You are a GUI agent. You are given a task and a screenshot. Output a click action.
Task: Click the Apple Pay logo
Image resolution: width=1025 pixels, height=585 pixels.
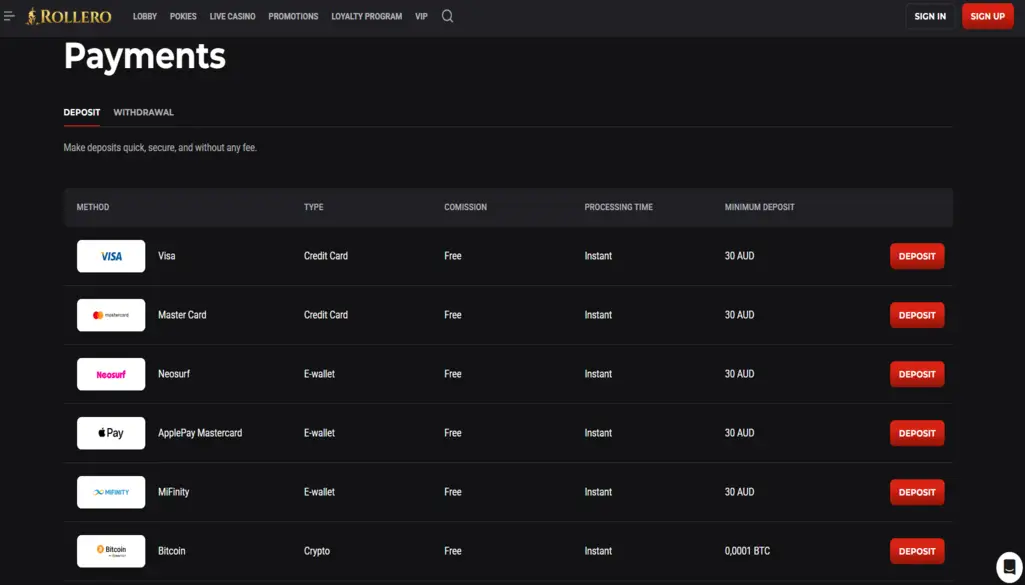pos(111,433)
